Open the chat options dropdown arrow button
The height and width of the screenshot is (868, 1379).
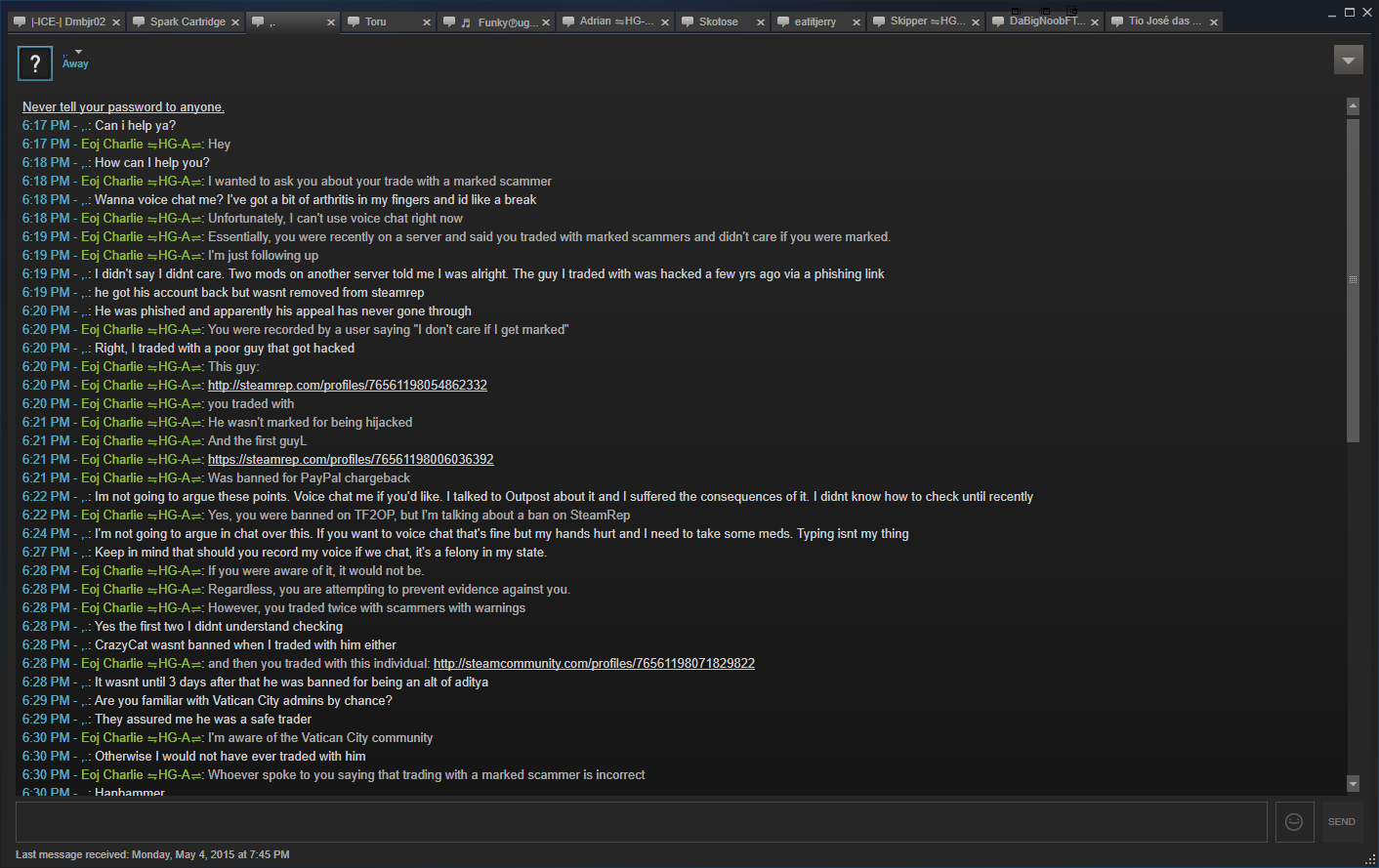tap(1348, 60)
